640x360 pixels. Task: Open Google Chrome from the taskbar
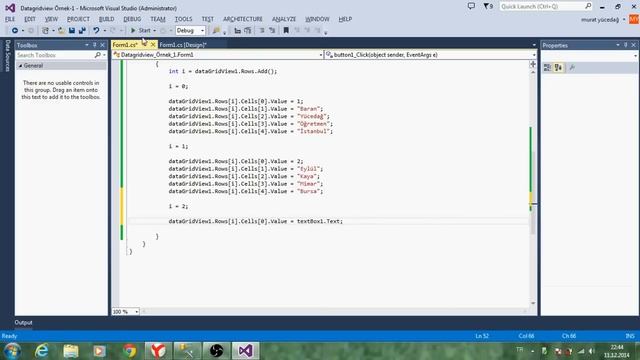(x=129, y=351)
